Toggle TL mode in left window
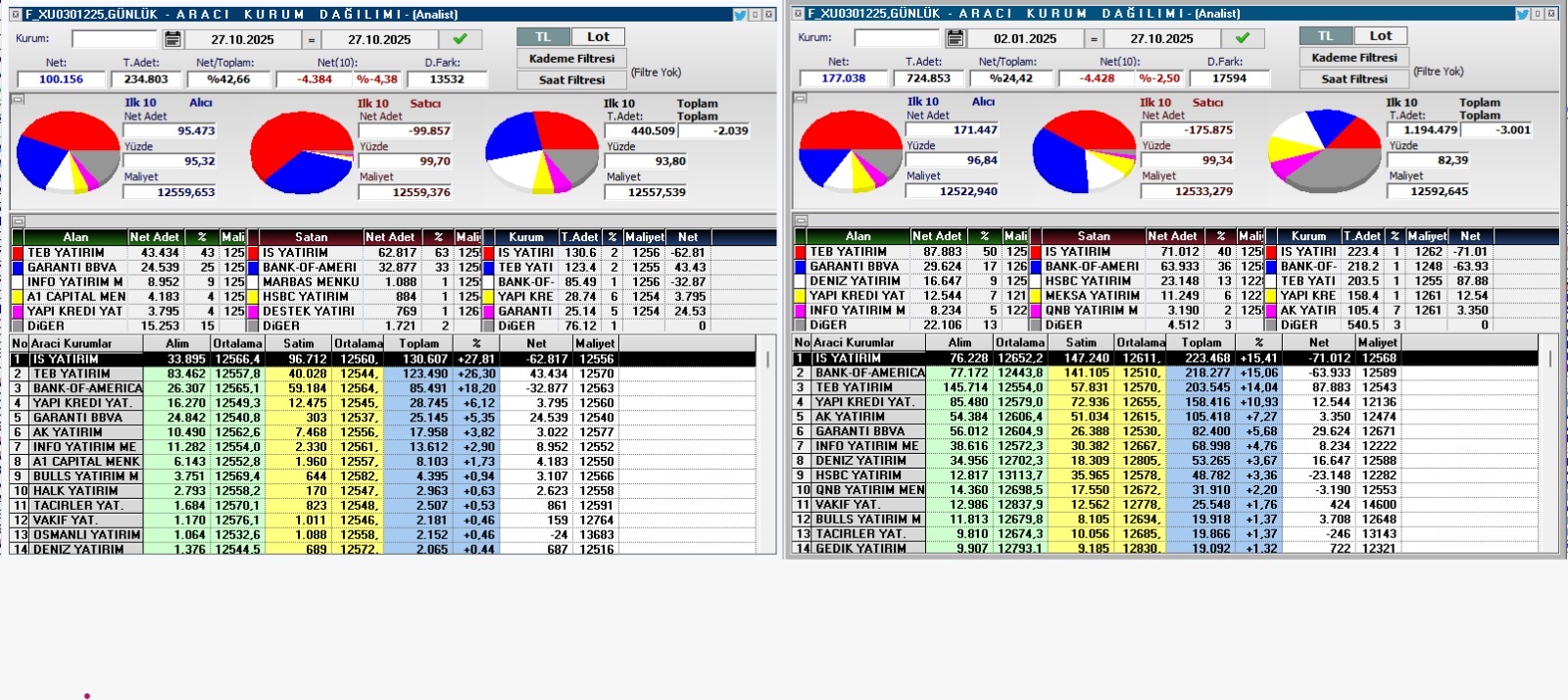This screenshot has height=700, width=1568. [543, 37]
